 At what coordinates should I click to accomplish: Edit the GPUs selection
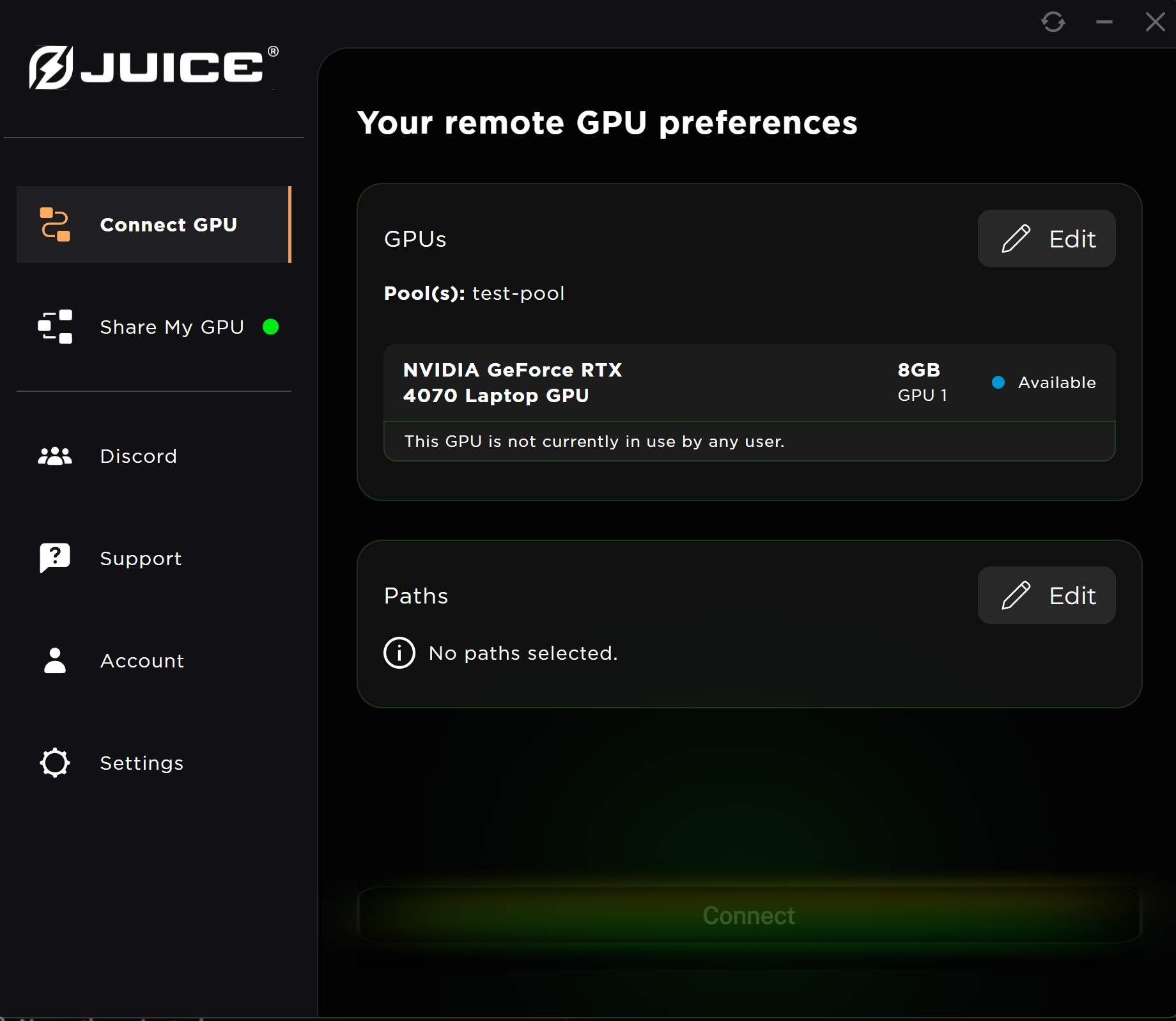coord(1047,238)
